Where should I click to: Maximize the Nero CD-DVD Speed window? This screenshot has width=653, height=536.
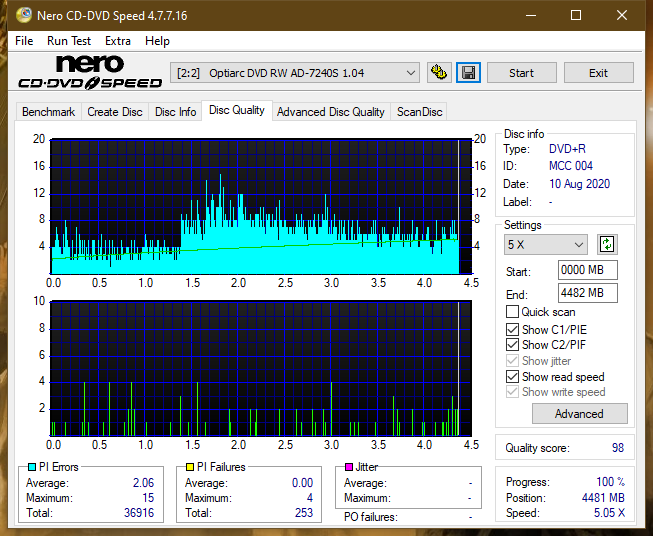[x=576, y=15]
